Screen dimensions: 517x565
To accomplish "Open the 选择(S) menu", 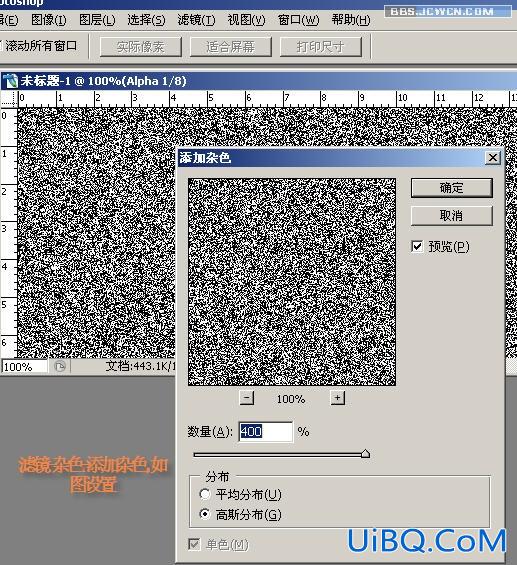I will [x=146, y=20].
